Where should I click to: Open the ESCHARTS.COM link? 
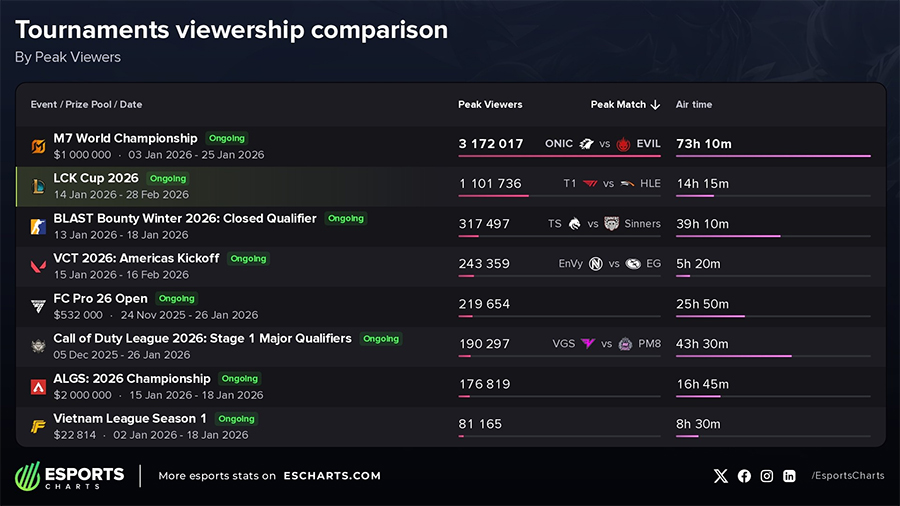(x=332, y=476)
